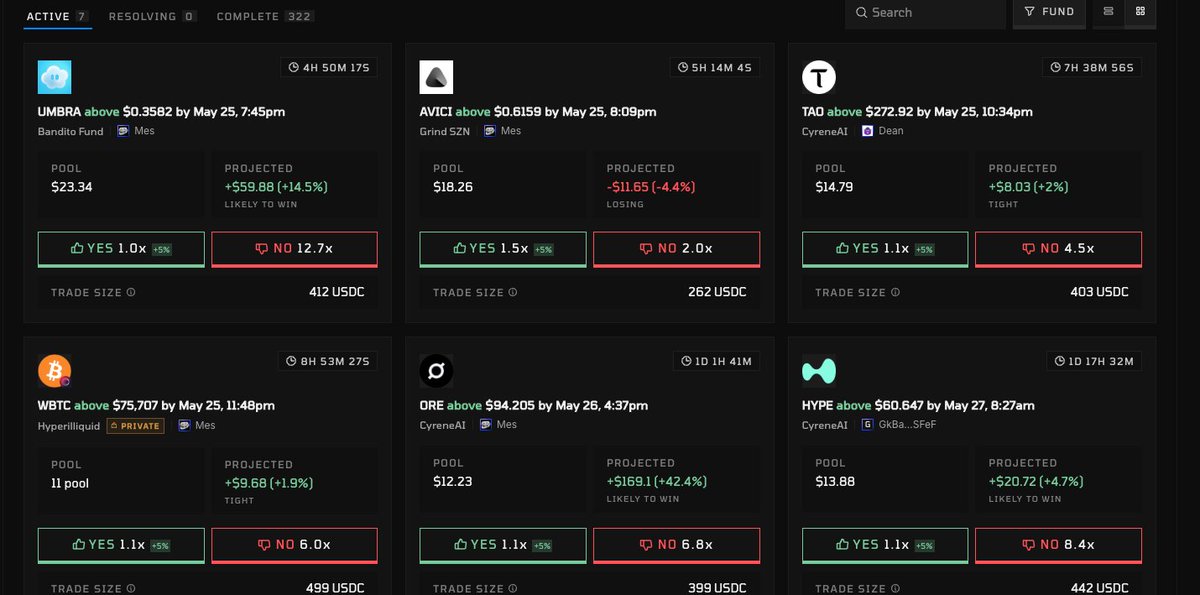The image size is (1200, 595).
Task: Open the WBTC bitcoin logo
Action: click(54, 371)
